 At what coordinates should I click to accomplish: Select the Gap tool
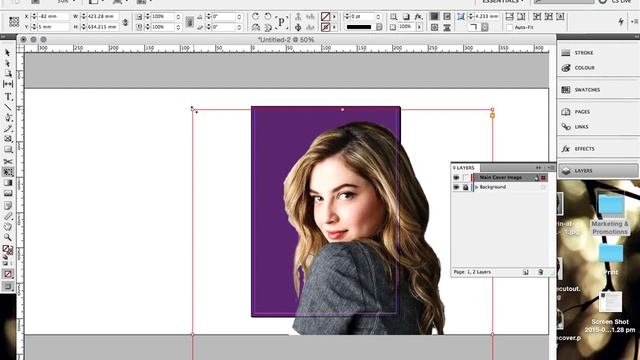(8, 84)
